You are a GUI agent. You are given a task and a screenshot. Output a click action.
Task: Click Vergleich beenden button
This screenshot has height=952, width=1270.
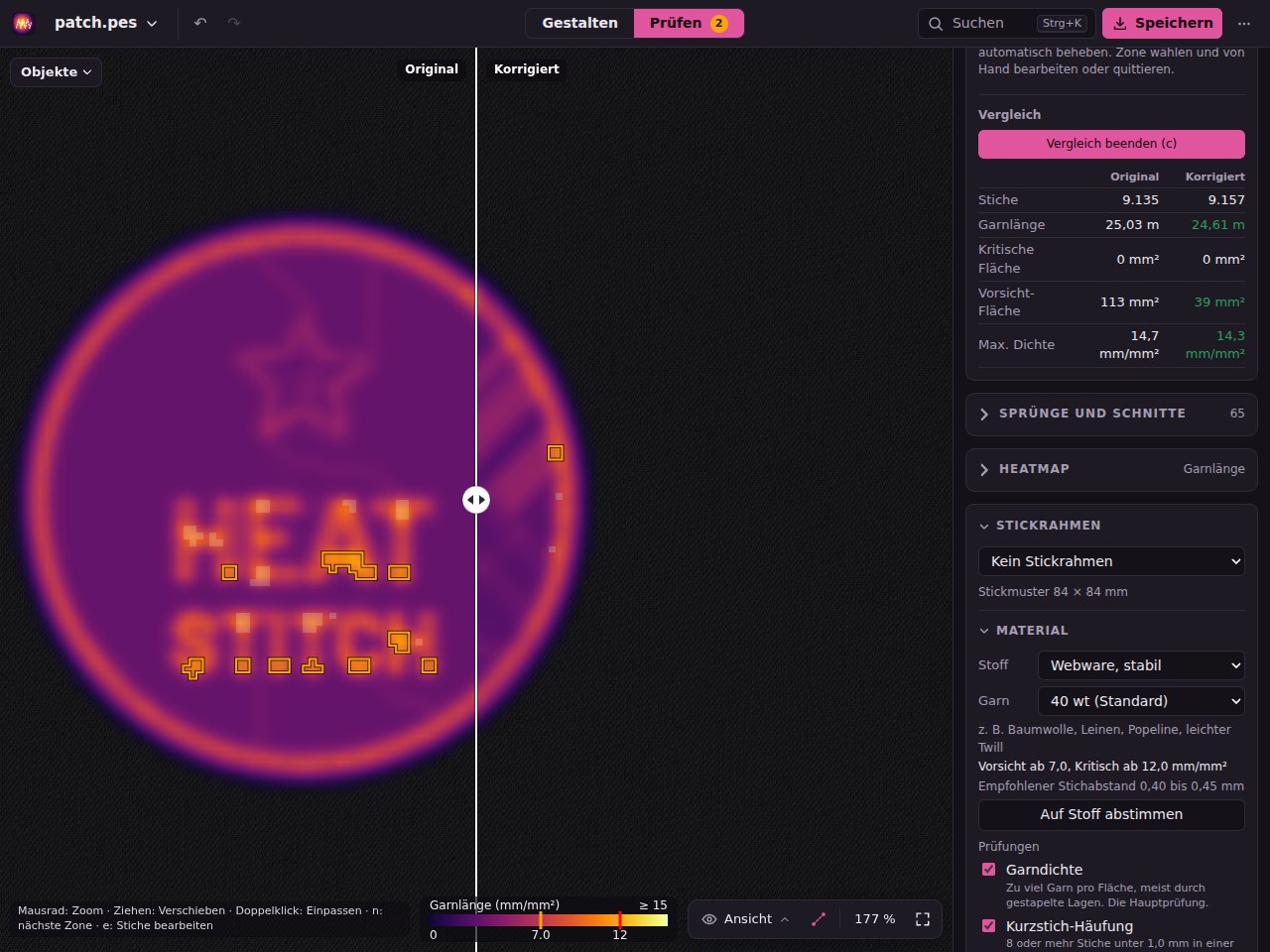pos(1111,144)
